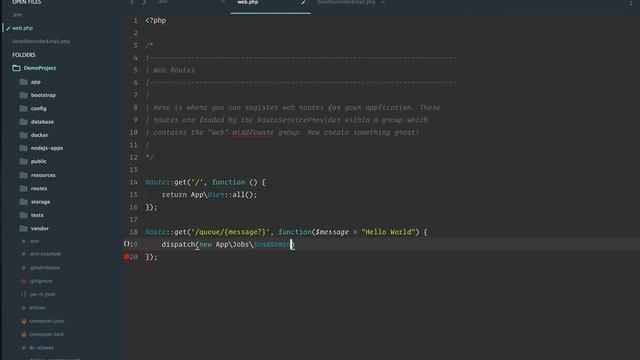Close the .env tab
Screen dimensions: 640x360
pos(223,2)
